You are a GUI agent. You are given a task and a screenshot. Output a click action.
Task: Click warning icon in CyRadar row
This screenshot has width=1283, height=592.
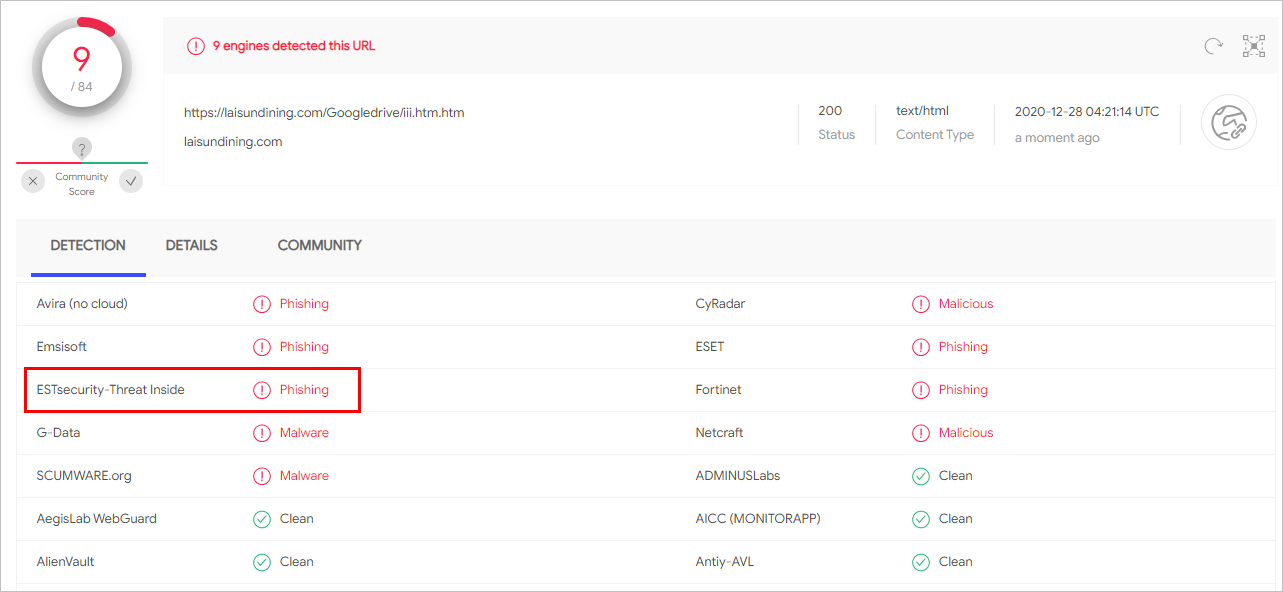click(921, 304)
